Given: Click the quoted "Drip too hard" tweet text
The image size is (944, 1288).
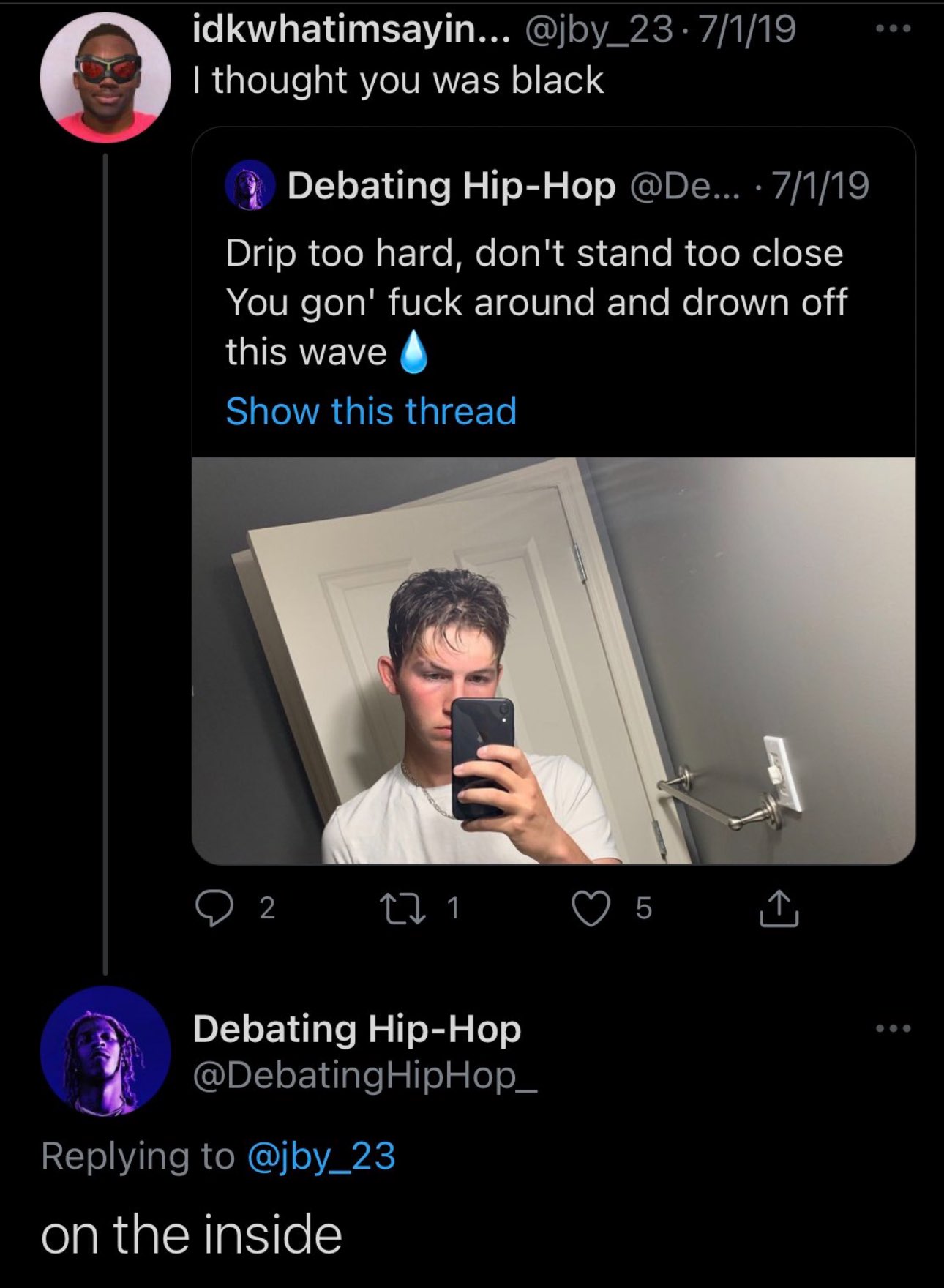Looking at the screenshot, I should coord(535,302).
